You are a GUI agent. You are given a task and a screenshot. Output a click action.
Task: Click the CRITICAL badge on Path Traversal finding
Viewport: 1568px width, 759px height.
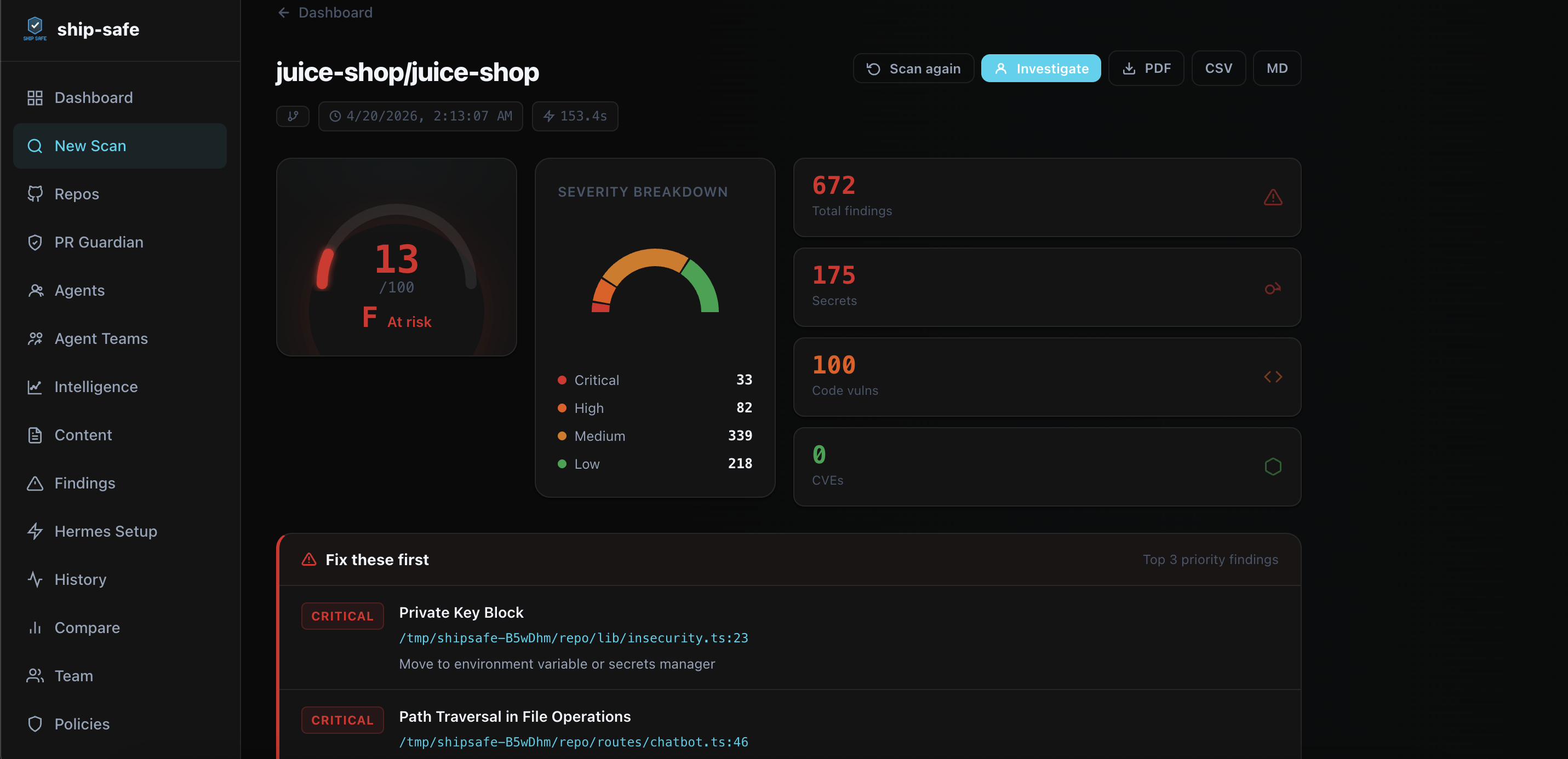coord(343,720)
